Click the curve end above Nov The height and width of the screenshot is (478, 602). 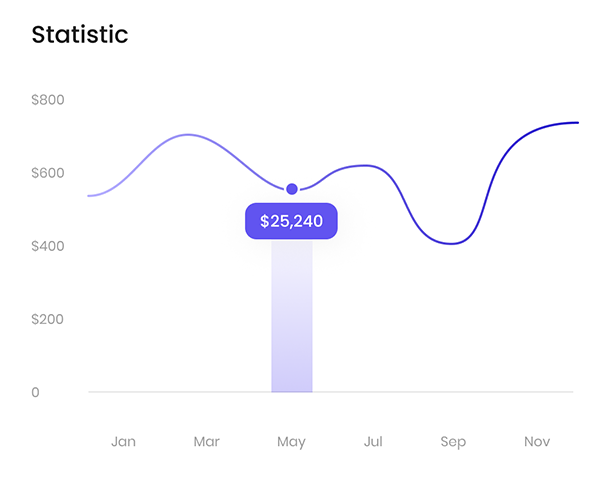coord(576,122)
